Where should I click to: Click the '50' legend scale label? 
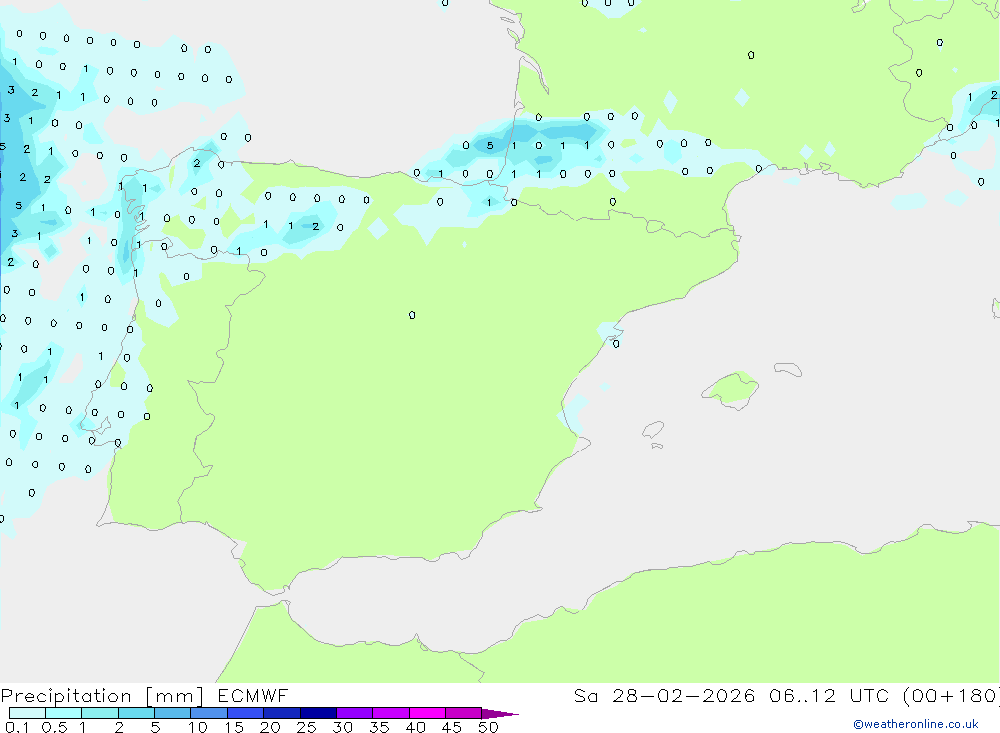(488, 727)
